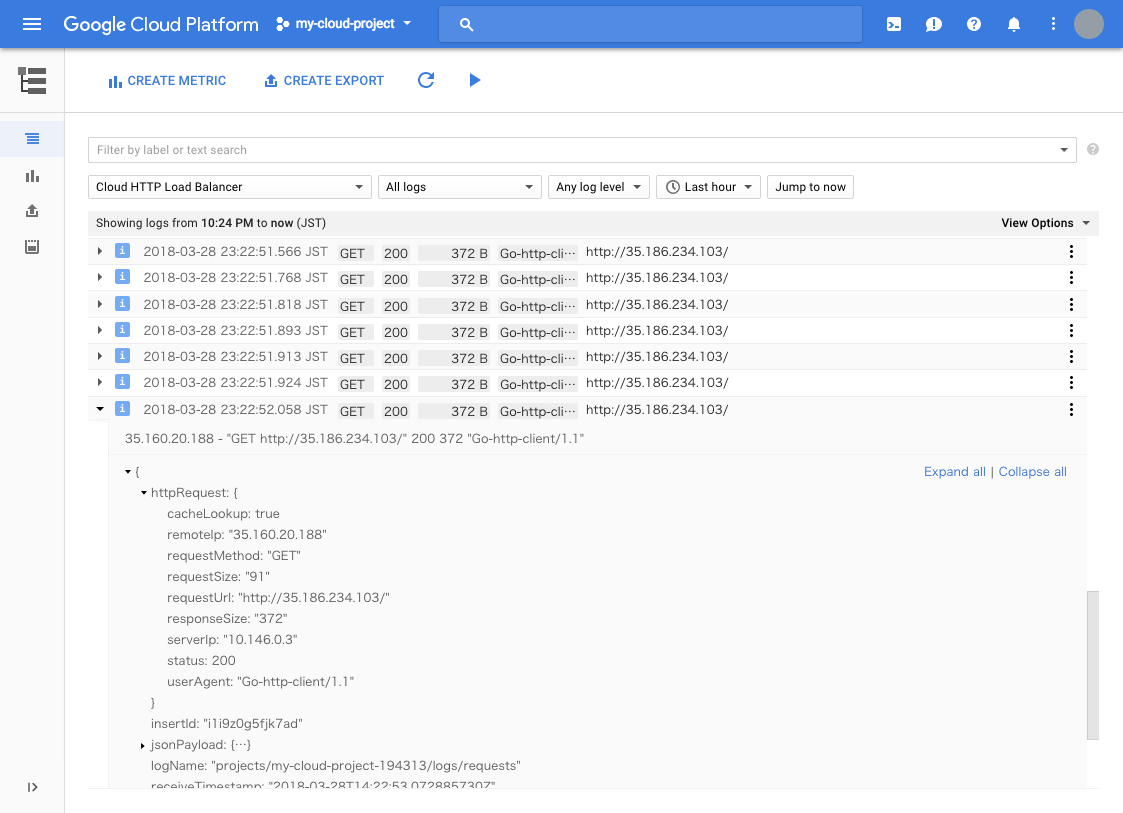
Task: Click info severity icon for 23:22:52.058 entry
Action: [x=122, y=408]
